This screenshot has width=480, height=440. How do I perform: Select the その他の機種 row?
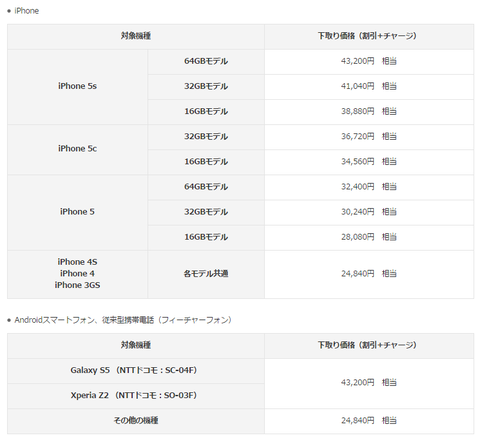[x=136, y=421]
